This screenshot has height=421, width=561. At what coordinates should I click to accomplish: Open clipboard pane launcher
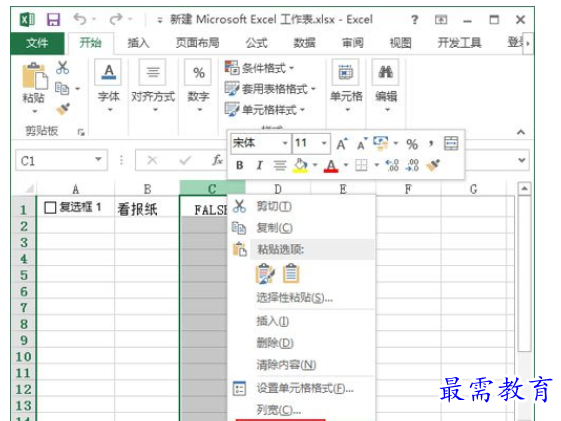pos(81,132)
